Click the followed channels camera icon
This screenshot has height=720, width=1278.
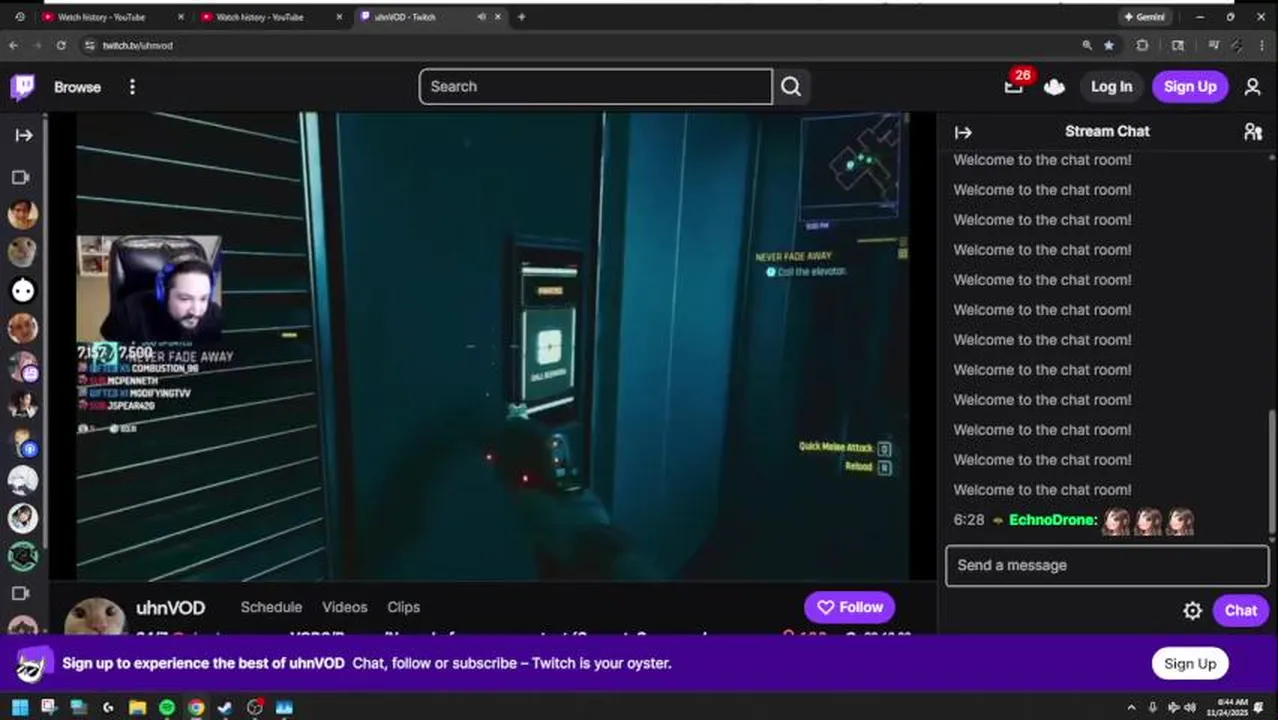click(x=20, y=177)
